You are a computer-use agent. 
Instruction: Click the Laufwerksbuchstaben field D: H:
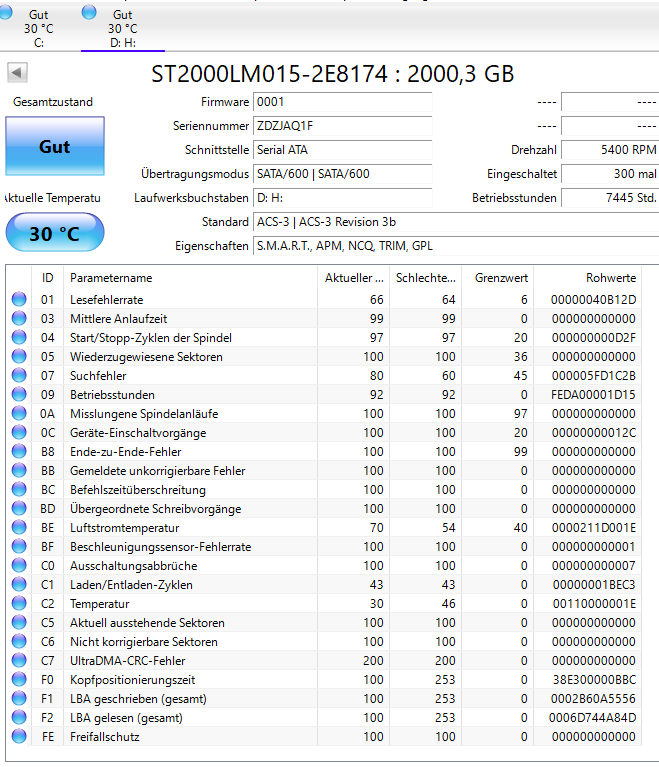[342, 198]
